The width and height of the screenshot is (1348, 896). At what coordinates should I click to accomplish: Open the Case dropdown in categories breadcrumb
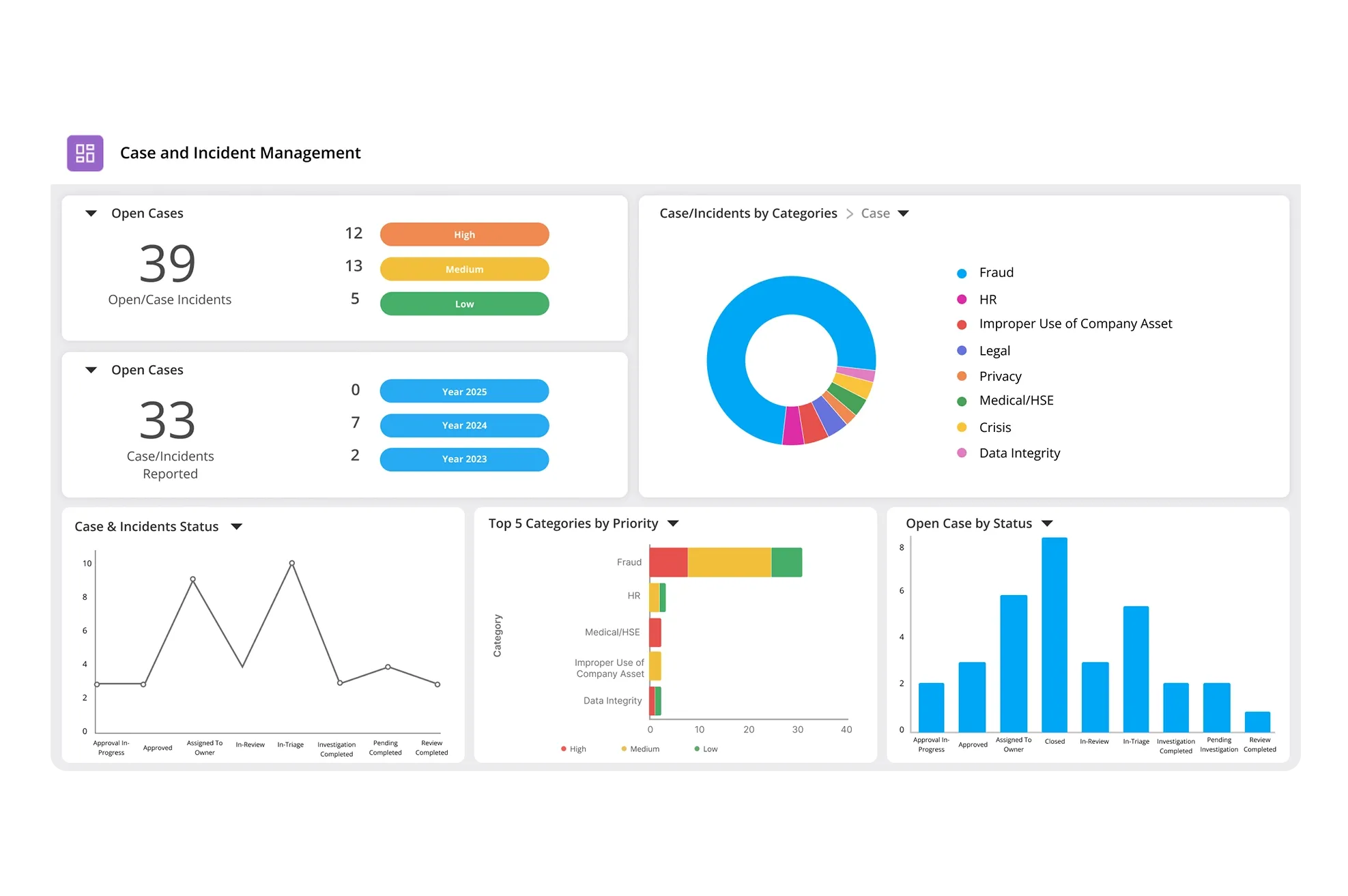tap(902, 214)
